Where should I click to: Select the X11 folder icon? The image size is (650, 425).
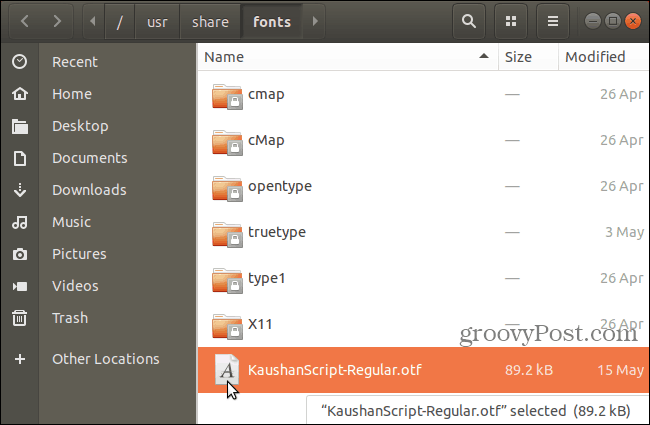pos(227,326)
